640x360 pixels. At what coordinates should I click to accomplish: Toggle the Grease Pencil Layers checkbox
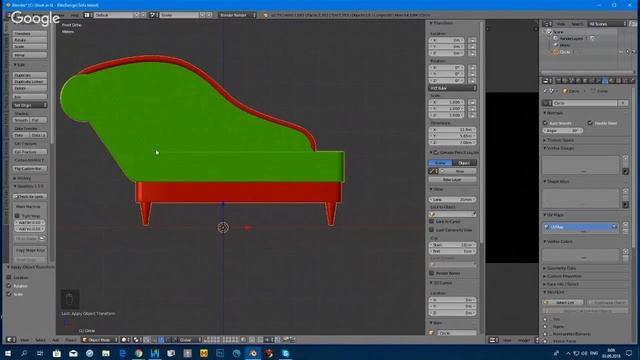pyautogui.click(x=436, y=152)
